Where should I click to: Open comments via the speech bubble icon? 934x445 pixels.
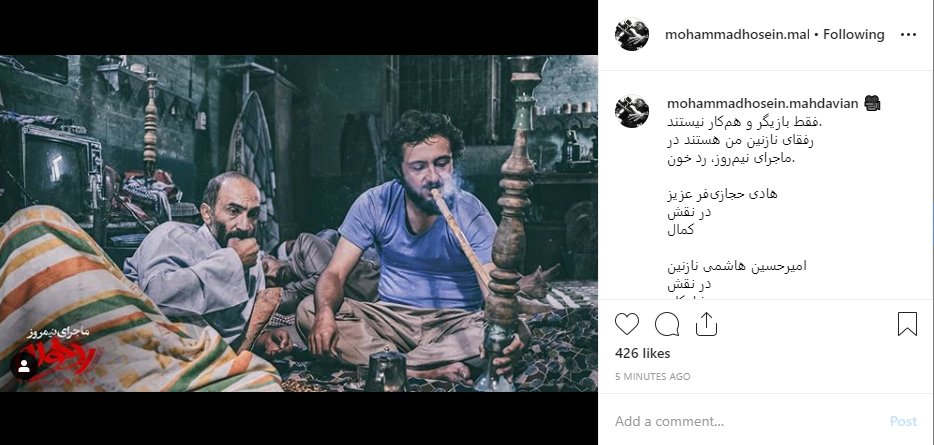click(x=667, y=324)
